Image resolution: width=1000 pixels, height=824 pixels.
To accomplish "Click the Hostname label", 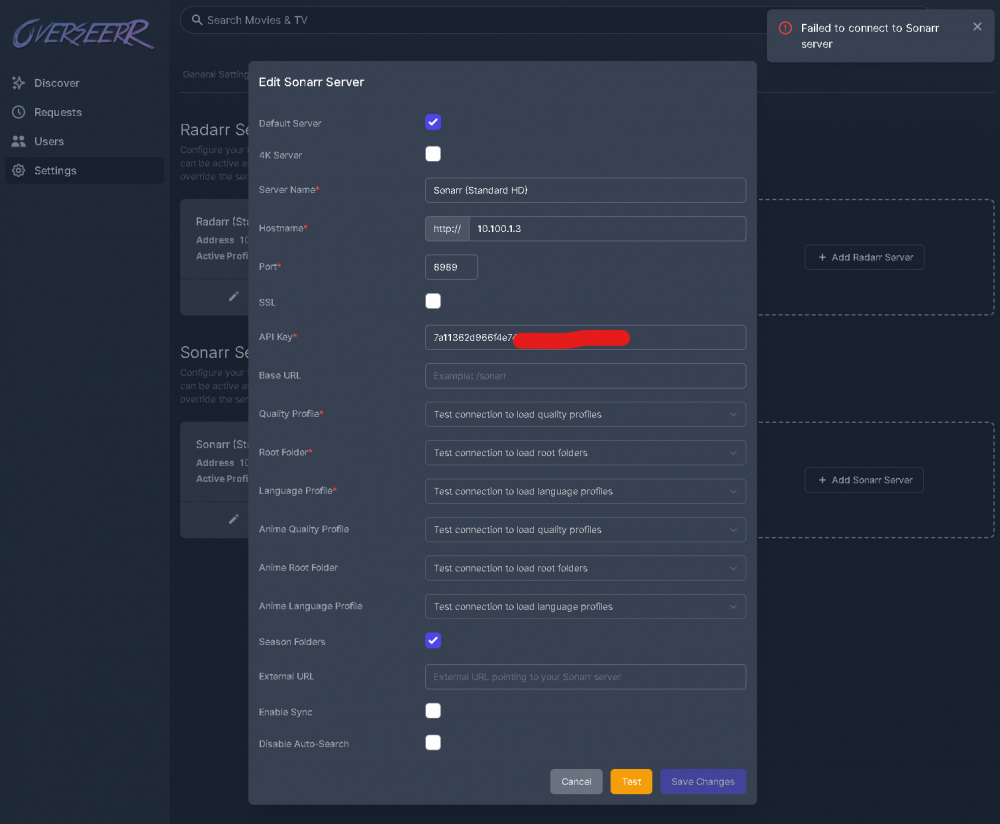I will 283,228.
